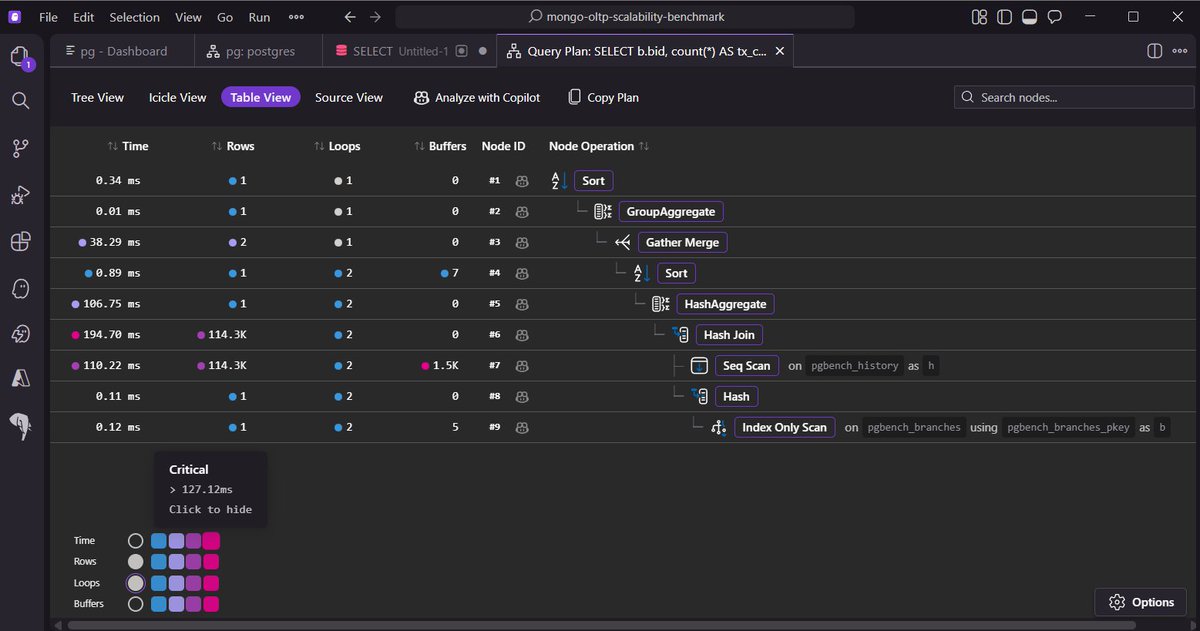Sort by the Node Operation column arrows
The image size is (1200, 631).
[644, 146]
